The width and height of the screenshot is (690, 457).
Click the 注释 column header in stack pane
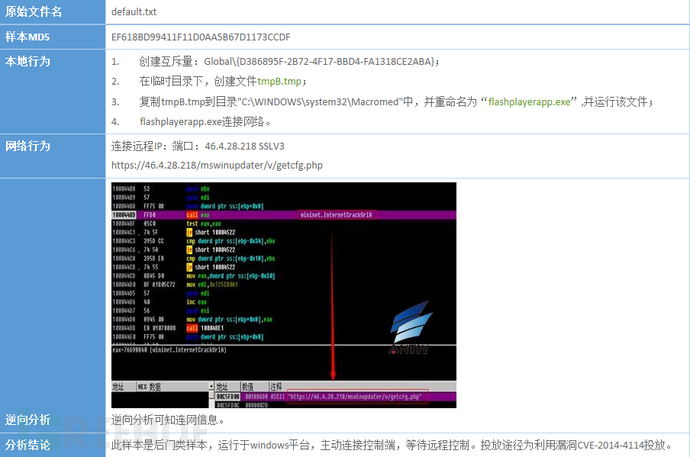363,387
